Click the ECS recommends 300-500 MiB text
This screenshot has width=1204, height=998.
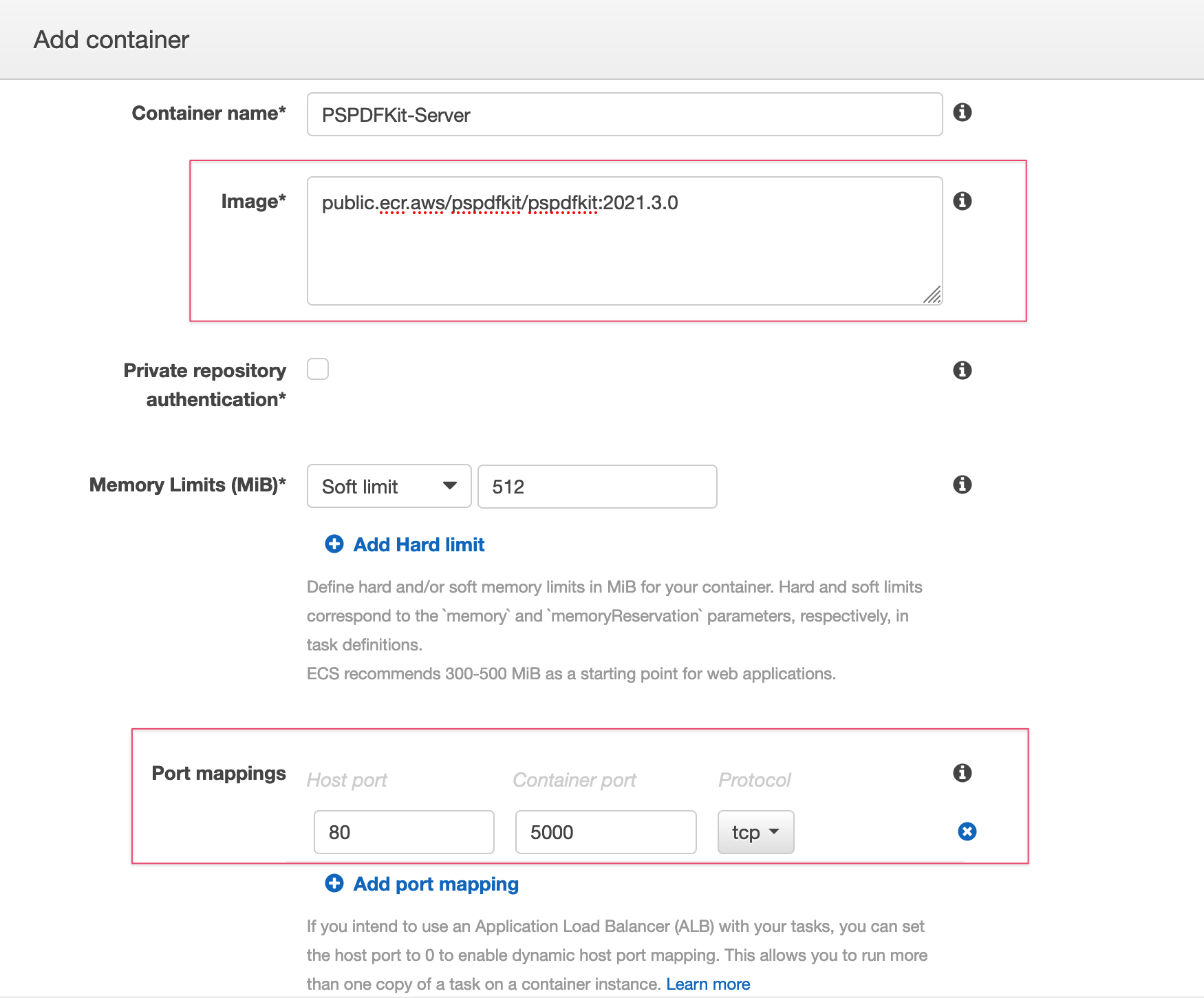(x=571, y=674)
